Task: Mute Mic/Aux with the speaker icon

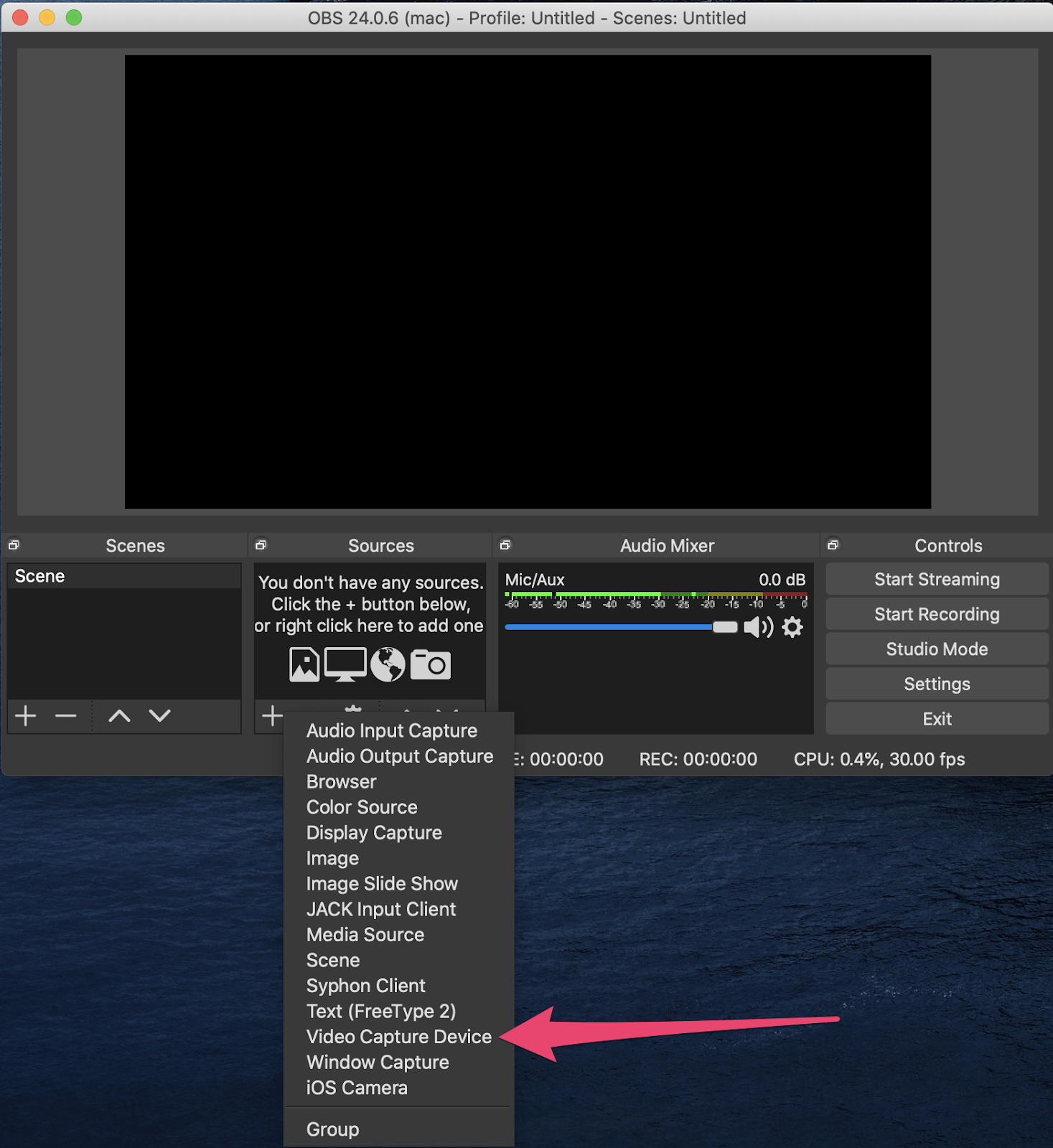Action: click(x=758, y=627)
